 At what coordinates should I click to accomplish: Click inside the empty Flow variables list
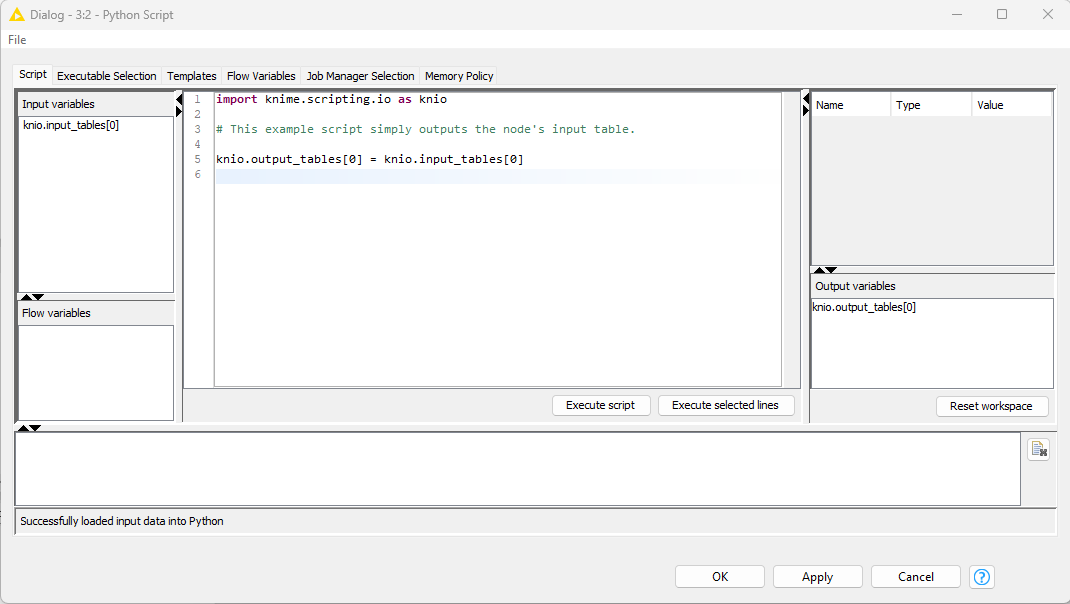pyautogui.click(x=96, y=373)
